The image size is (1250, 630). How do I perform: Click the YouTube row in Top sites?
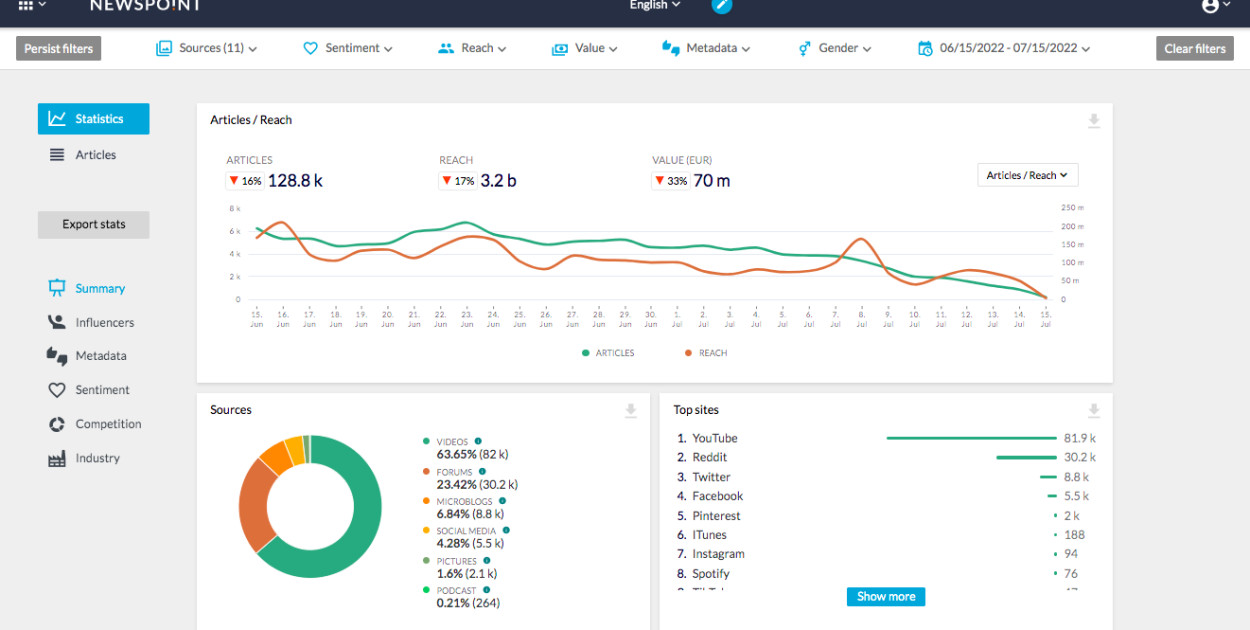pos(714,438)
